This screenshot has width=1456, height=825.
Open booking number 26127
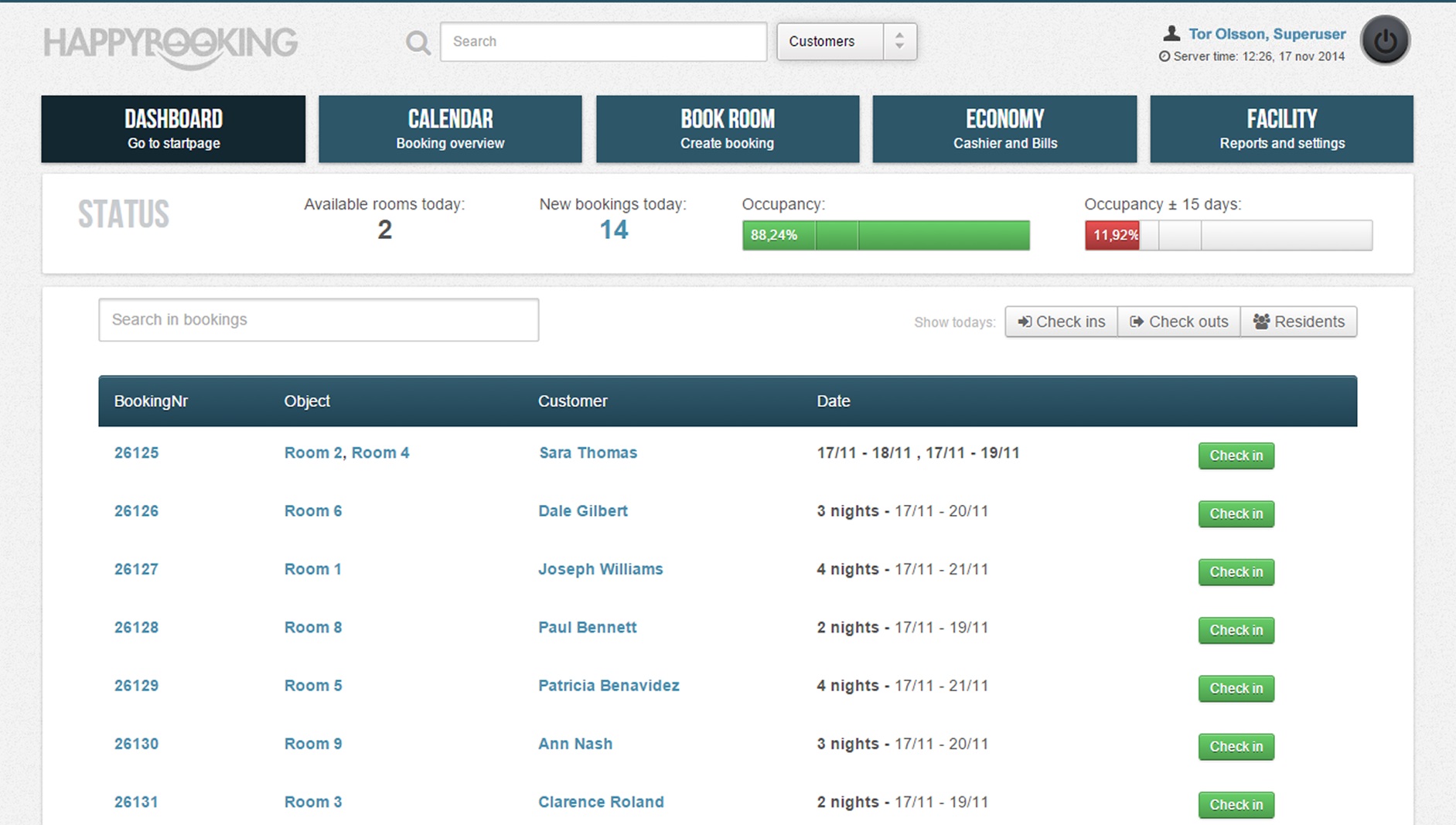tap(136, 569)
